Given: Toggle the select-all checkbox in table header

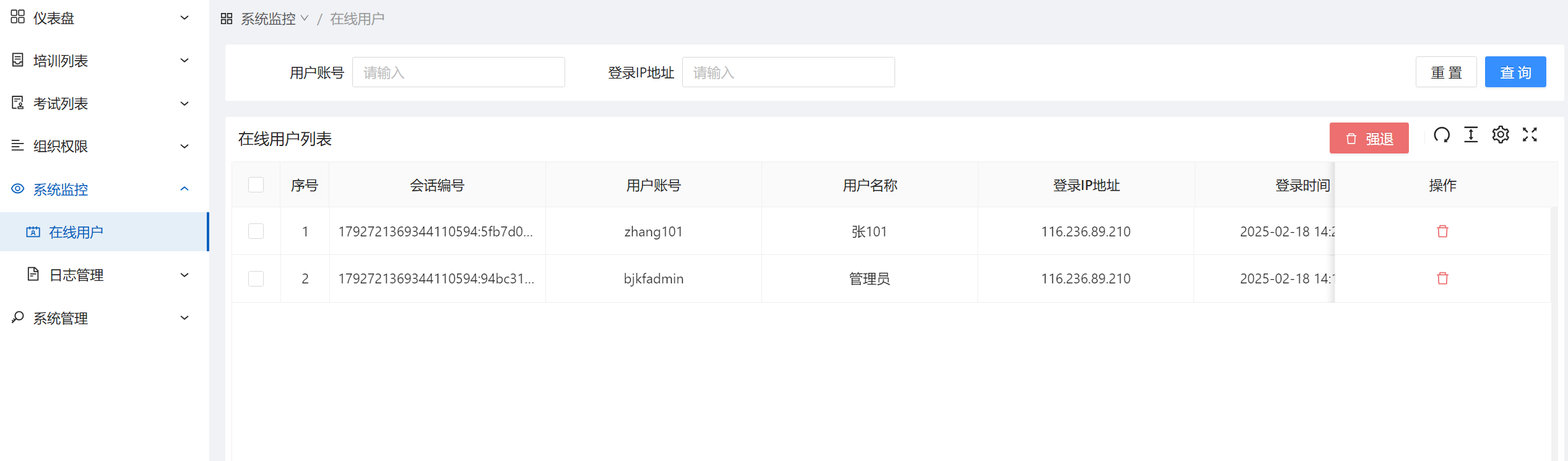Looking at the screenshot, I should 256,185.
